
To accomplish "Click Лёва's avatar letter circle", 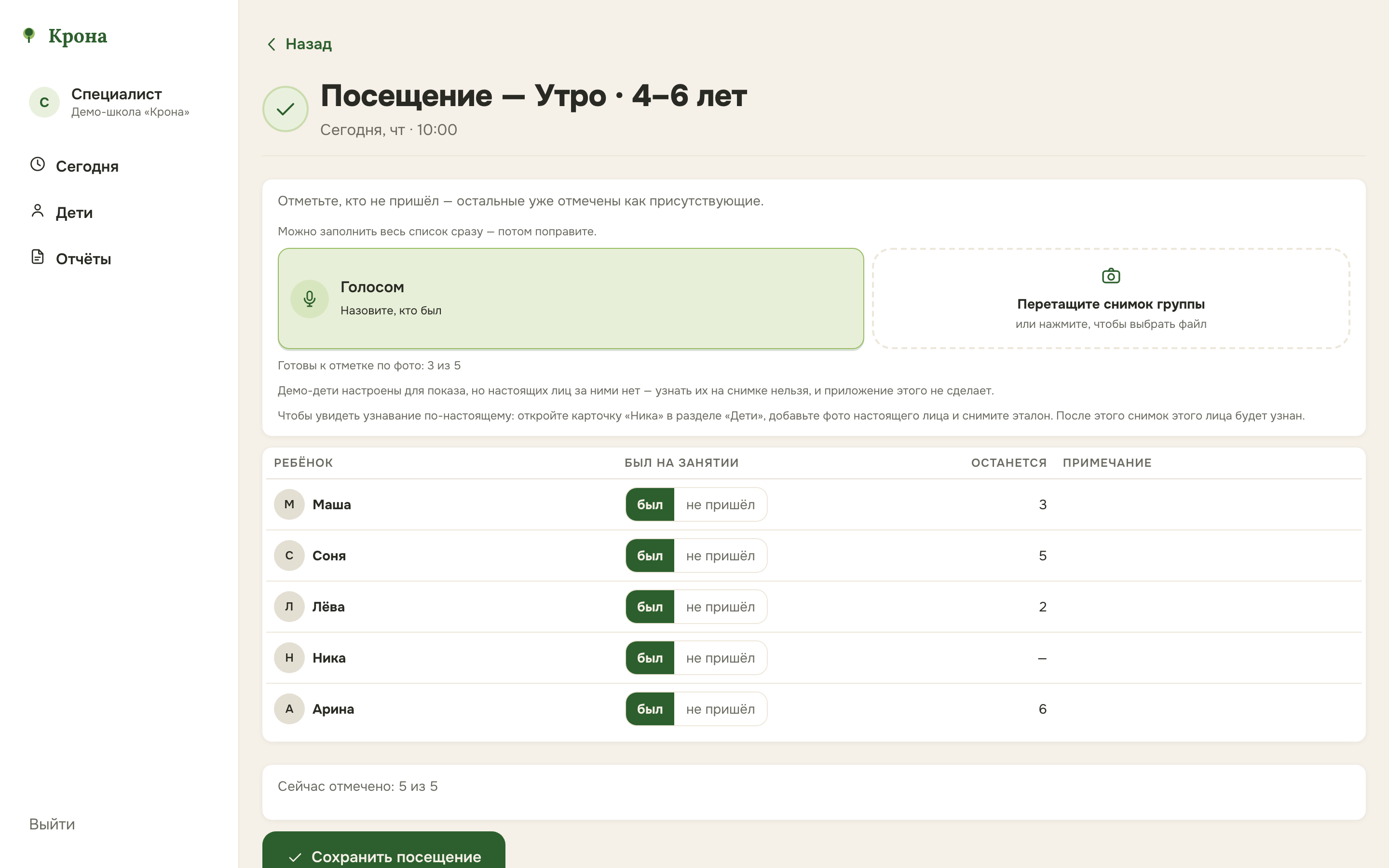I will pyautogui.click(x=289, y=607).
